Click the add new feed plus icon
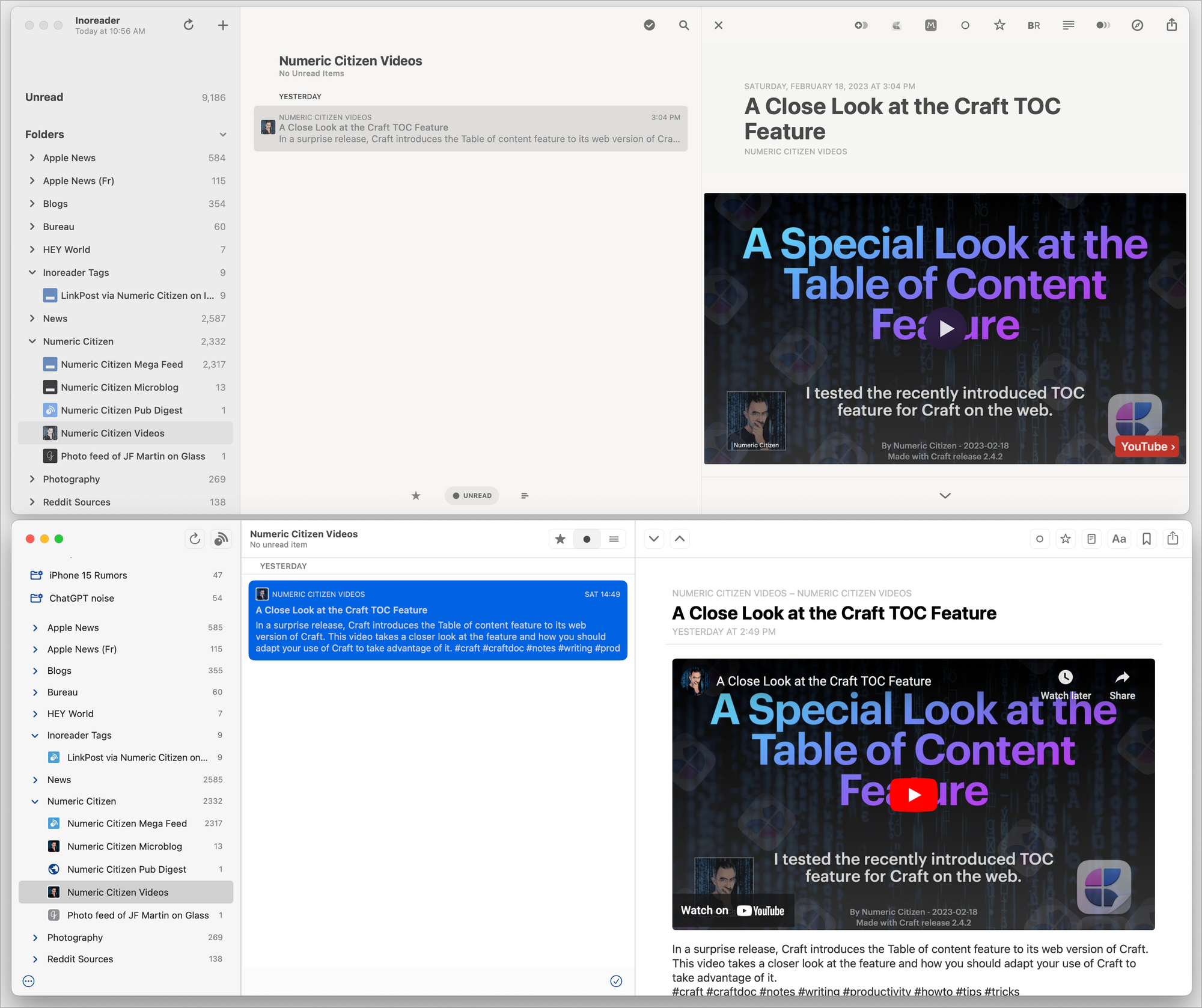The width and height of the screenshot is (1202, 1008). pos(224,26)
